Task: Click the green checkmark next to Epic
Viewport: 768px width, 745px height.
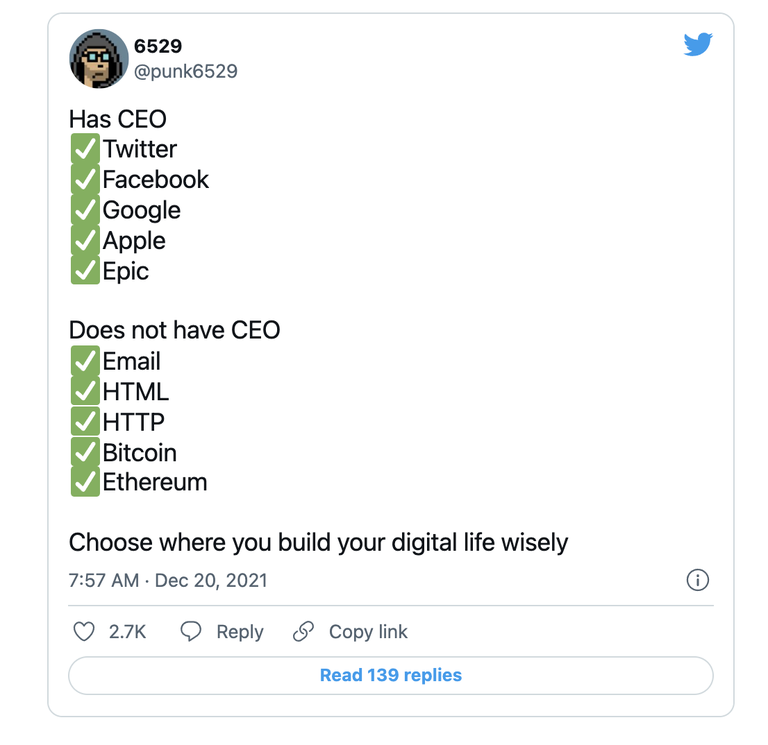Action: point(85,270)
